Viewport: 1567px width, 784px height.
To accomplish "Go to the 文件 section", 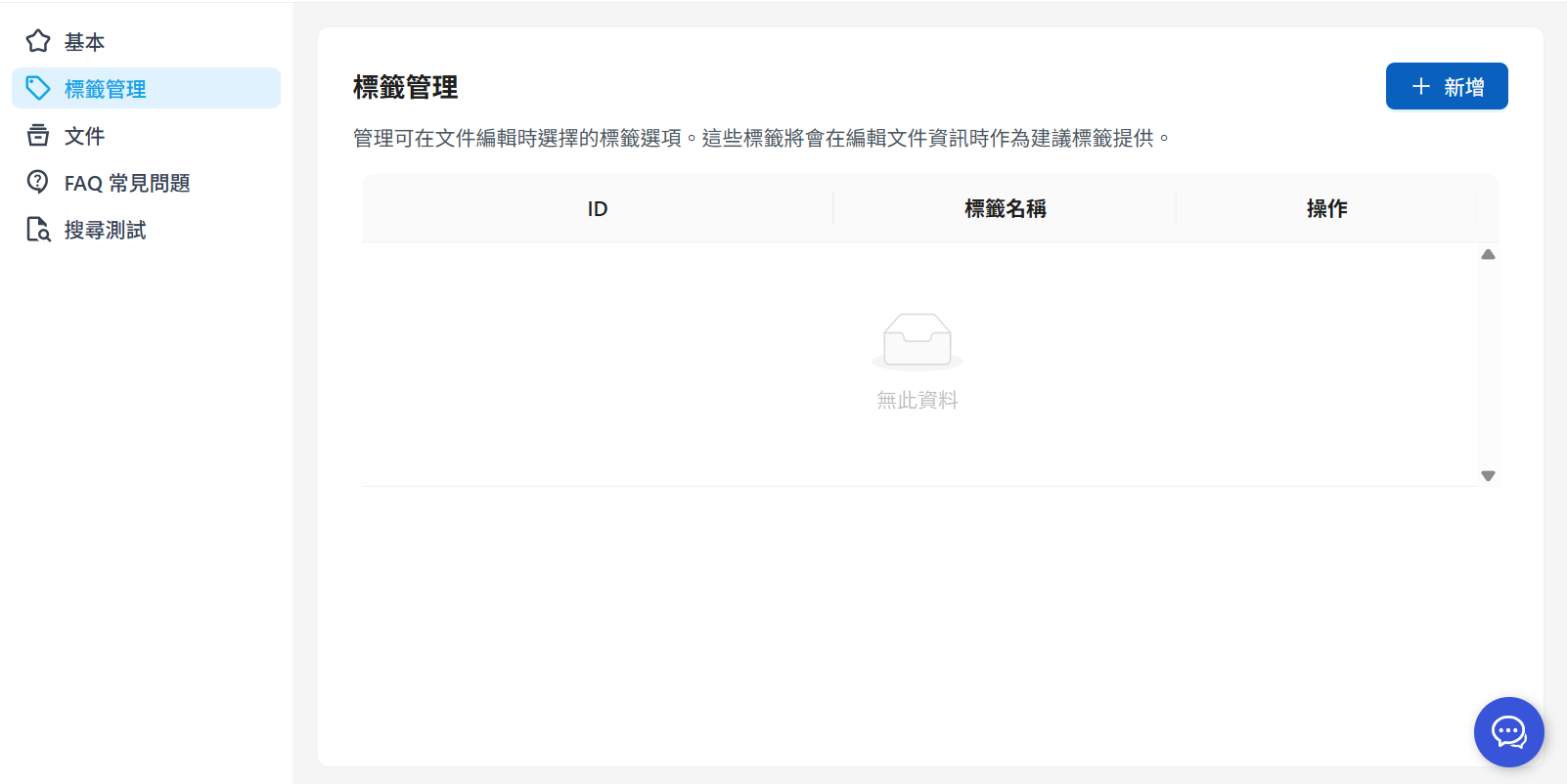I will (85, 136).
